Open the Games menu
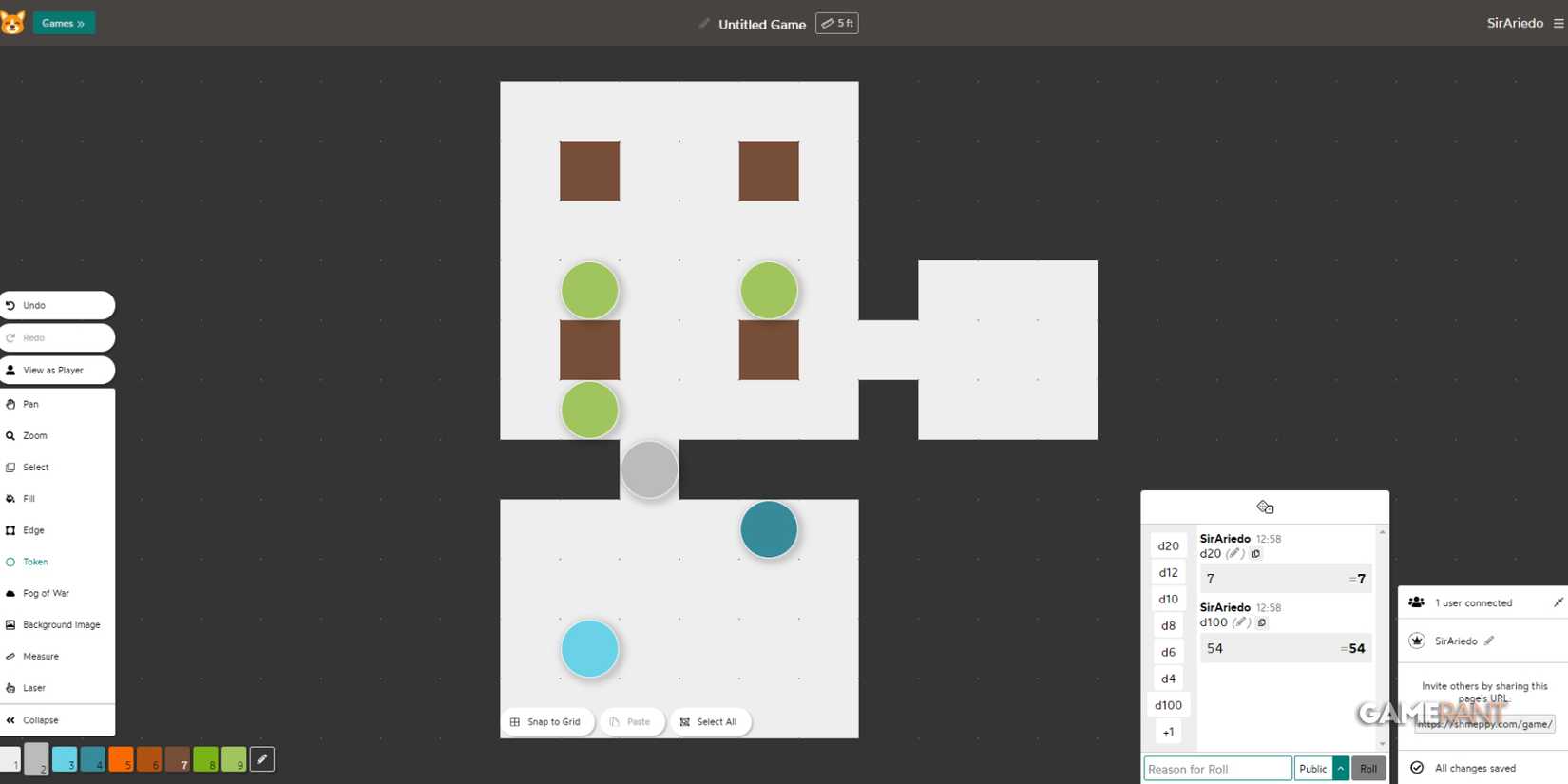 [64, 23]
